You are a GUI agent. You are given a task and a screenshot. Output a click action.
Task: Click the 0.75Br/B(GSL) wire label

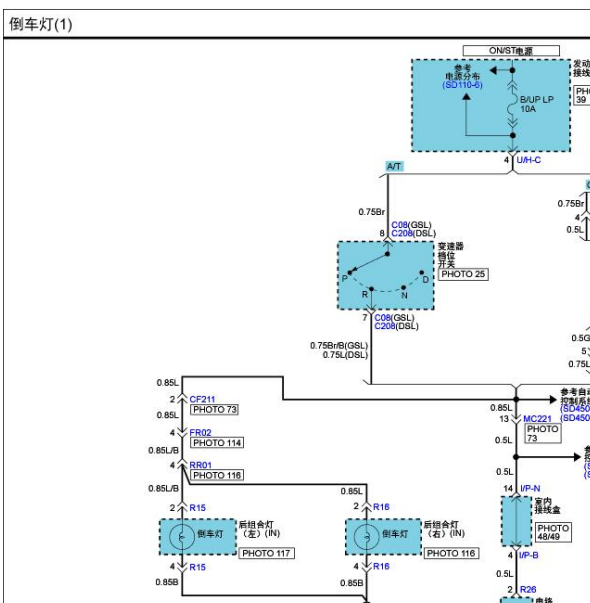[339, 346]
